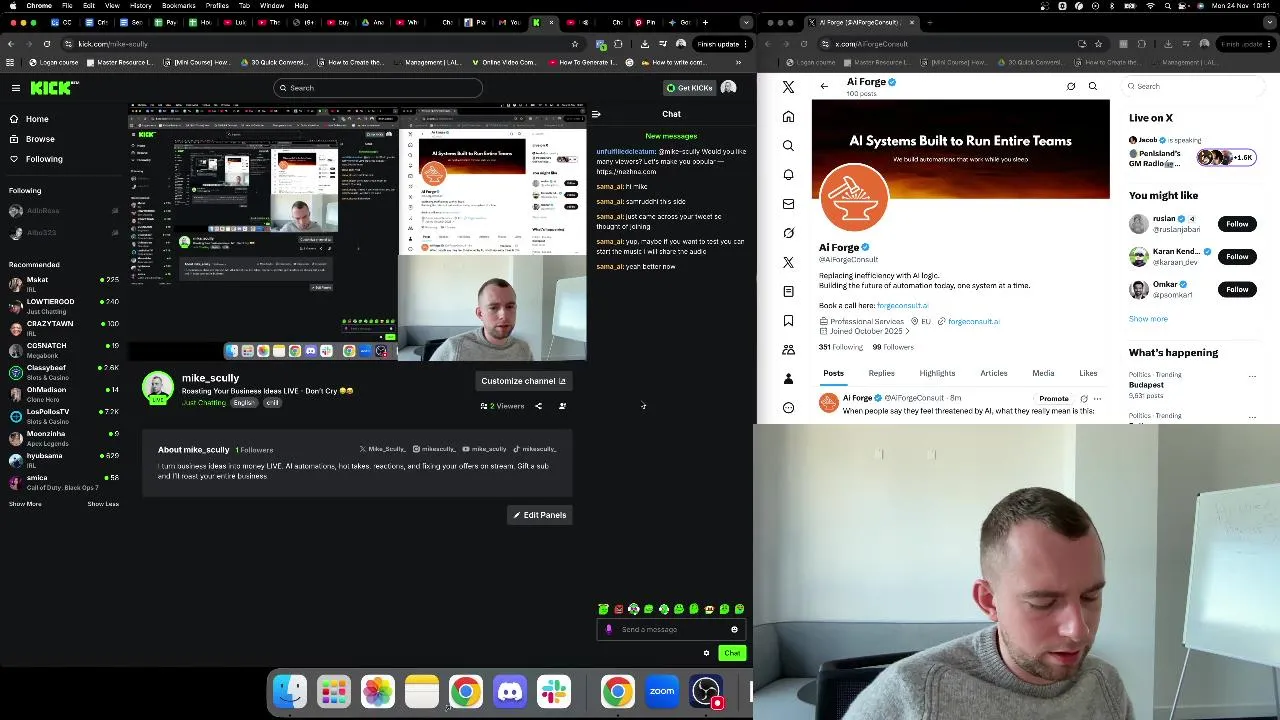Open Following in Kick sidebar
Viewport: 1280px width, 720px height.
click(x=44, y=159)
